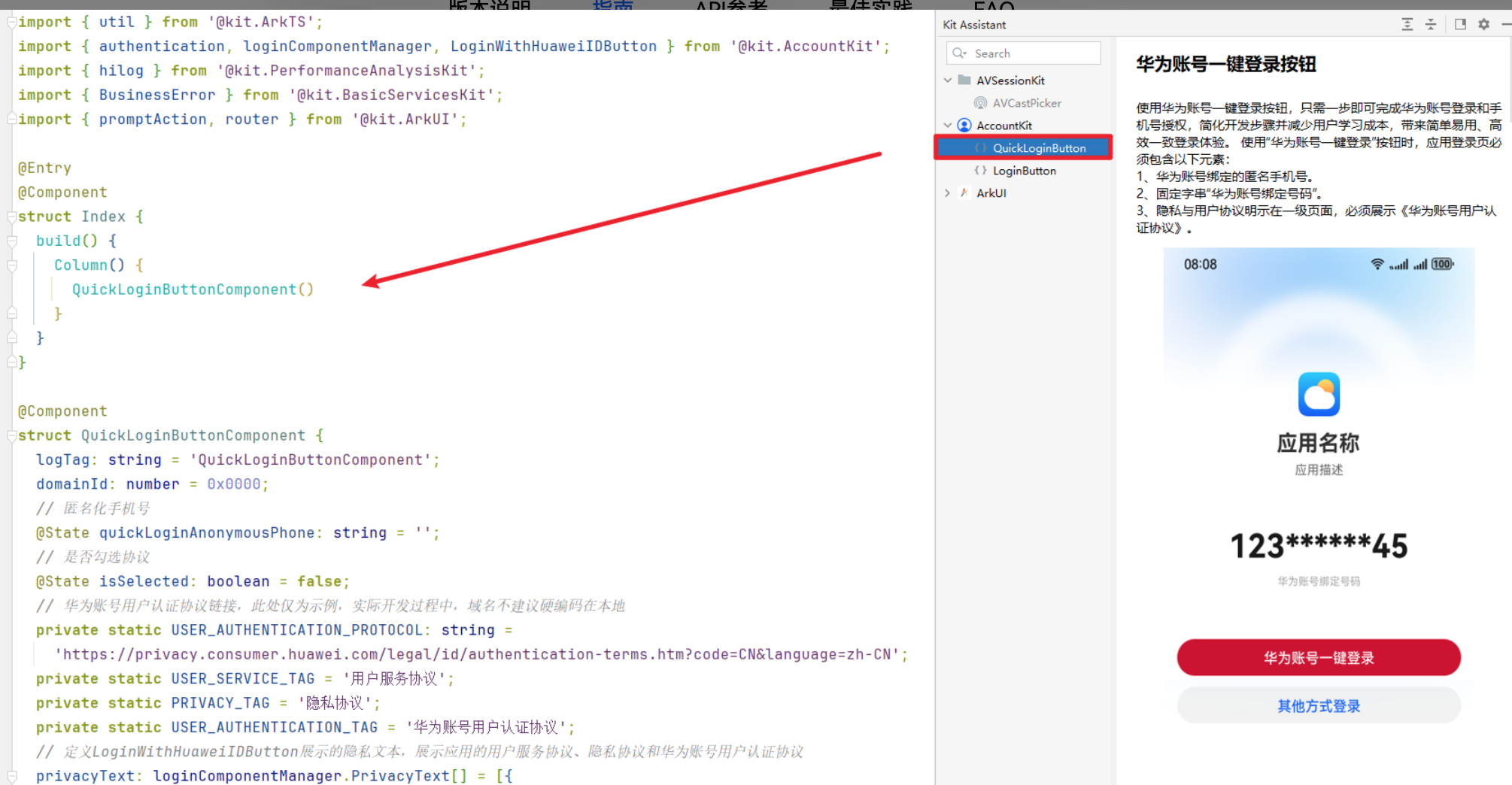Viewport: 1512px width, 785px height.
Task: Click domainId value 0x0000
Action: [234, 484]
